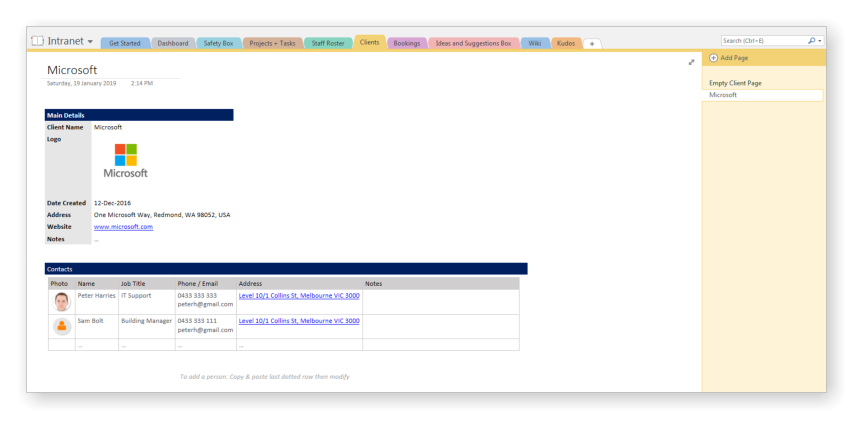Click the search magnifier icon

click(811, 41)
